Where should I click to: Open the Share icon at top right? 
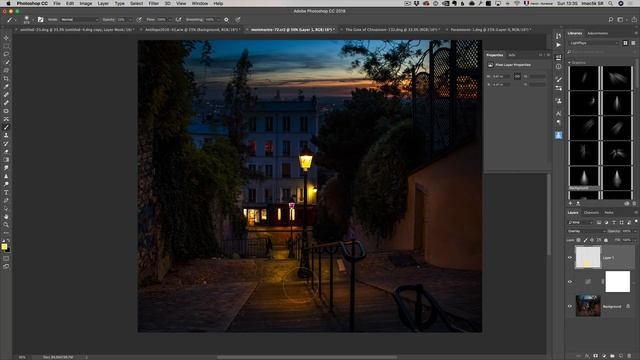click(634, 19)
